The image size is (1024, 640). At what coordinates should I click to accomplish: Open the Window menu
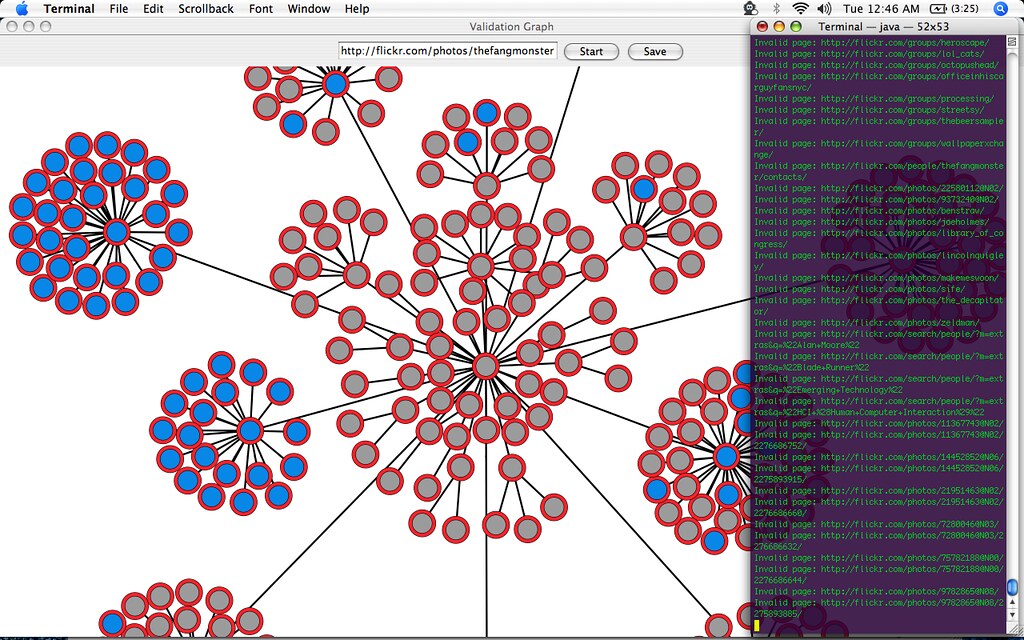pyautogui.click(x=309, y=8)
